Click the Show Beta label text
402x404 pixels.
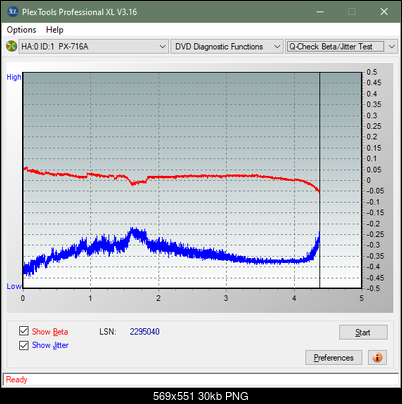click(x=50, y=332)
